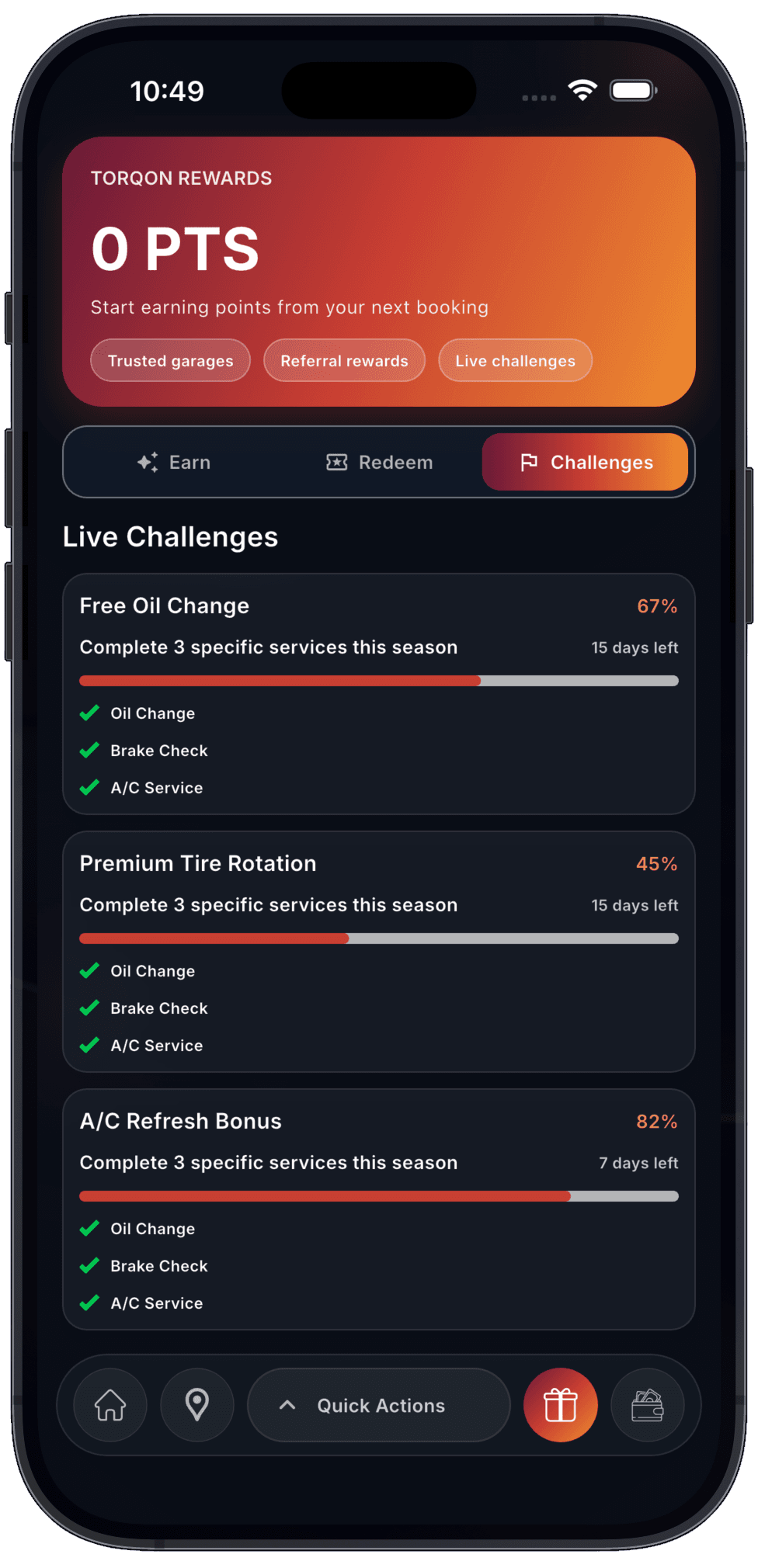
Task: Switch to the Earn tab
Action: click(176, 462)
